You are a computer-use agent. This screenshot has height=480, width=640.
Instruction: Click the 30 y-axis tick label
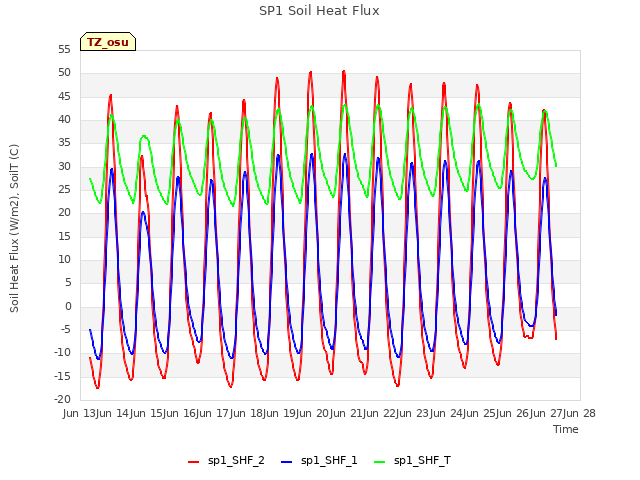[x=64, y=167]
